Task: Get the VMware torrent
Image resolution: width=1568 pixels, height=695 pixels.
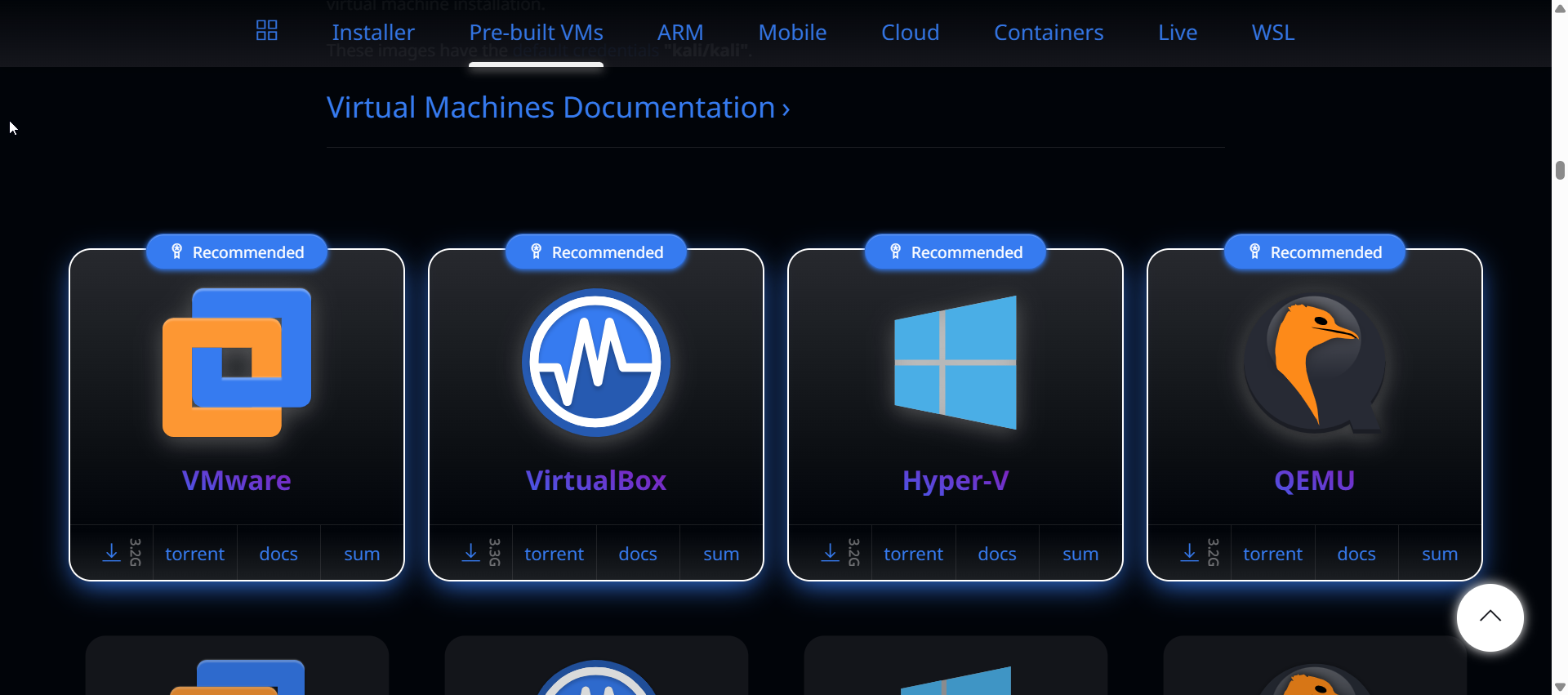Action: coord(195,554)
